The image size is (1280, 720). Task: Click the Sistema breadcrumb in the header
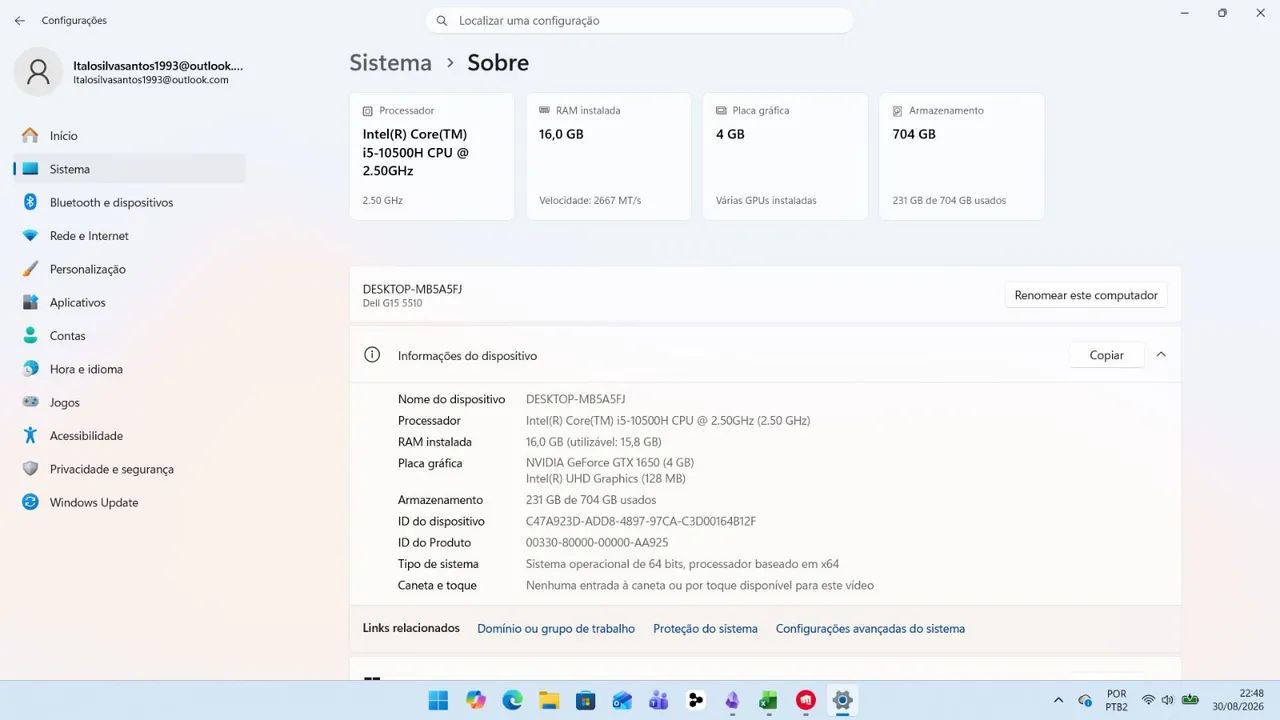click(390, 62)
